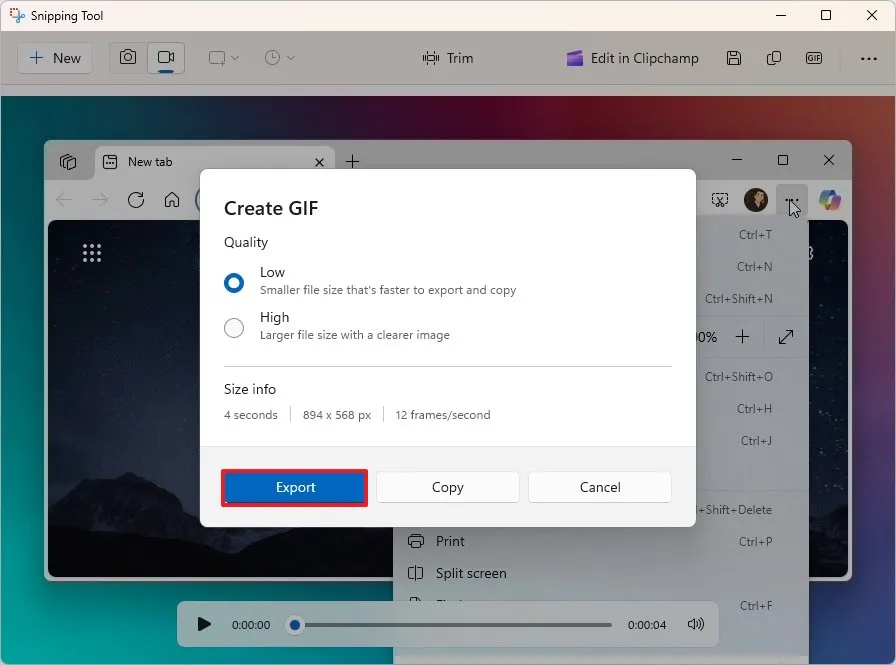Export the GIF
Viewport: 896px width, 665px height.
click(x=294, y=487)
